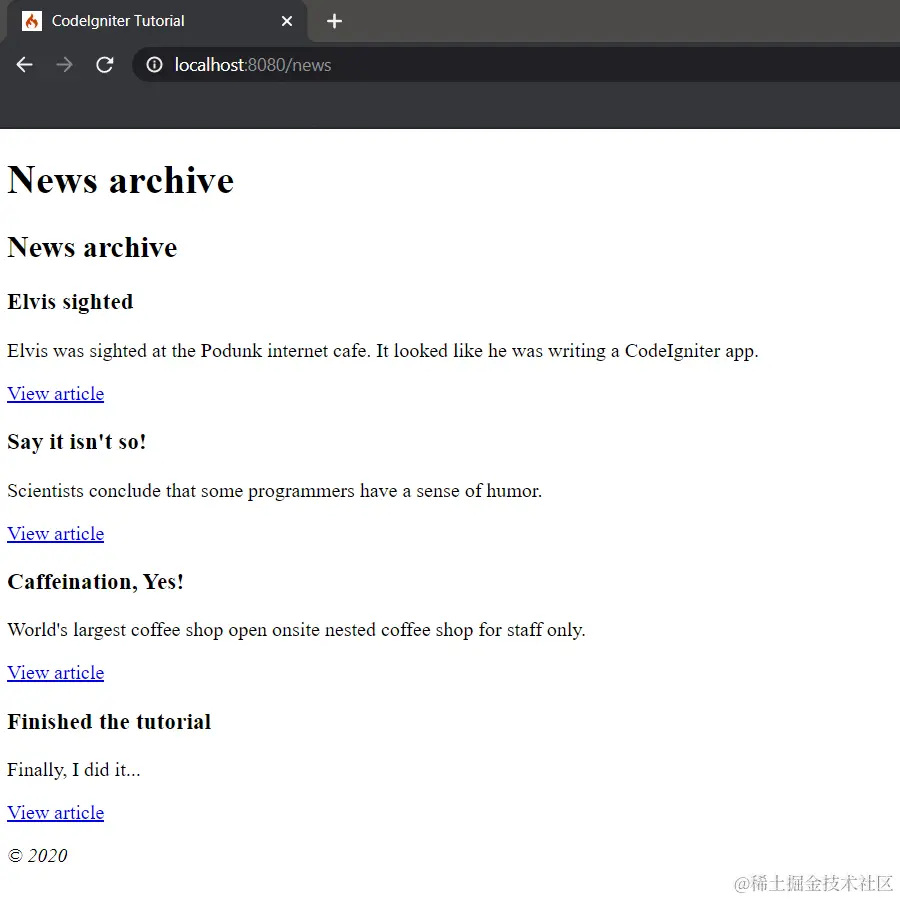Image resolution: width=900 pixels, height=900 pixels.
Task: Click the CodeIgniter flame favicon in the tab
Action: coord(32,21)
